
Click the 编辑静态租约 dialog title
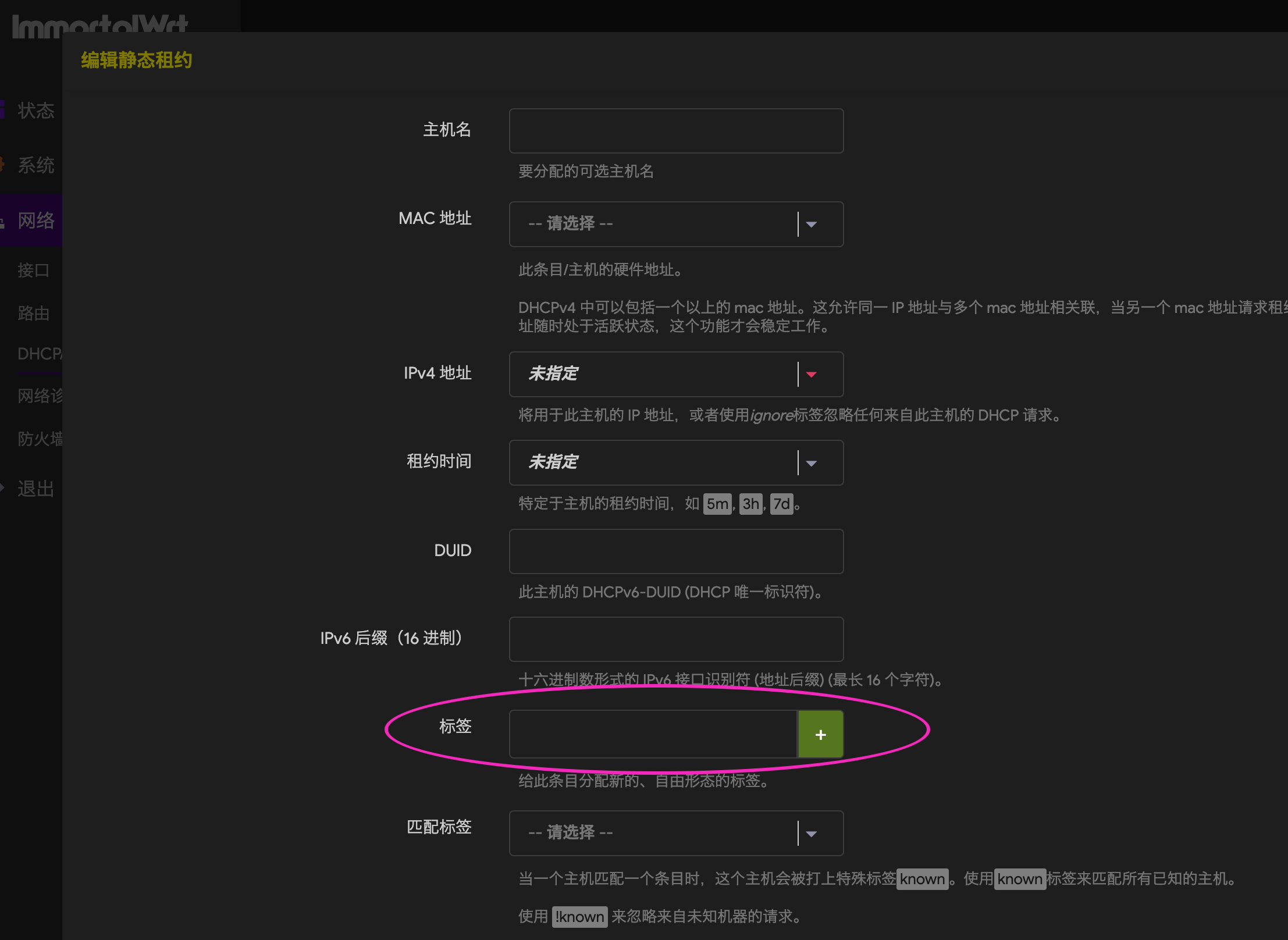click(137, 60)
